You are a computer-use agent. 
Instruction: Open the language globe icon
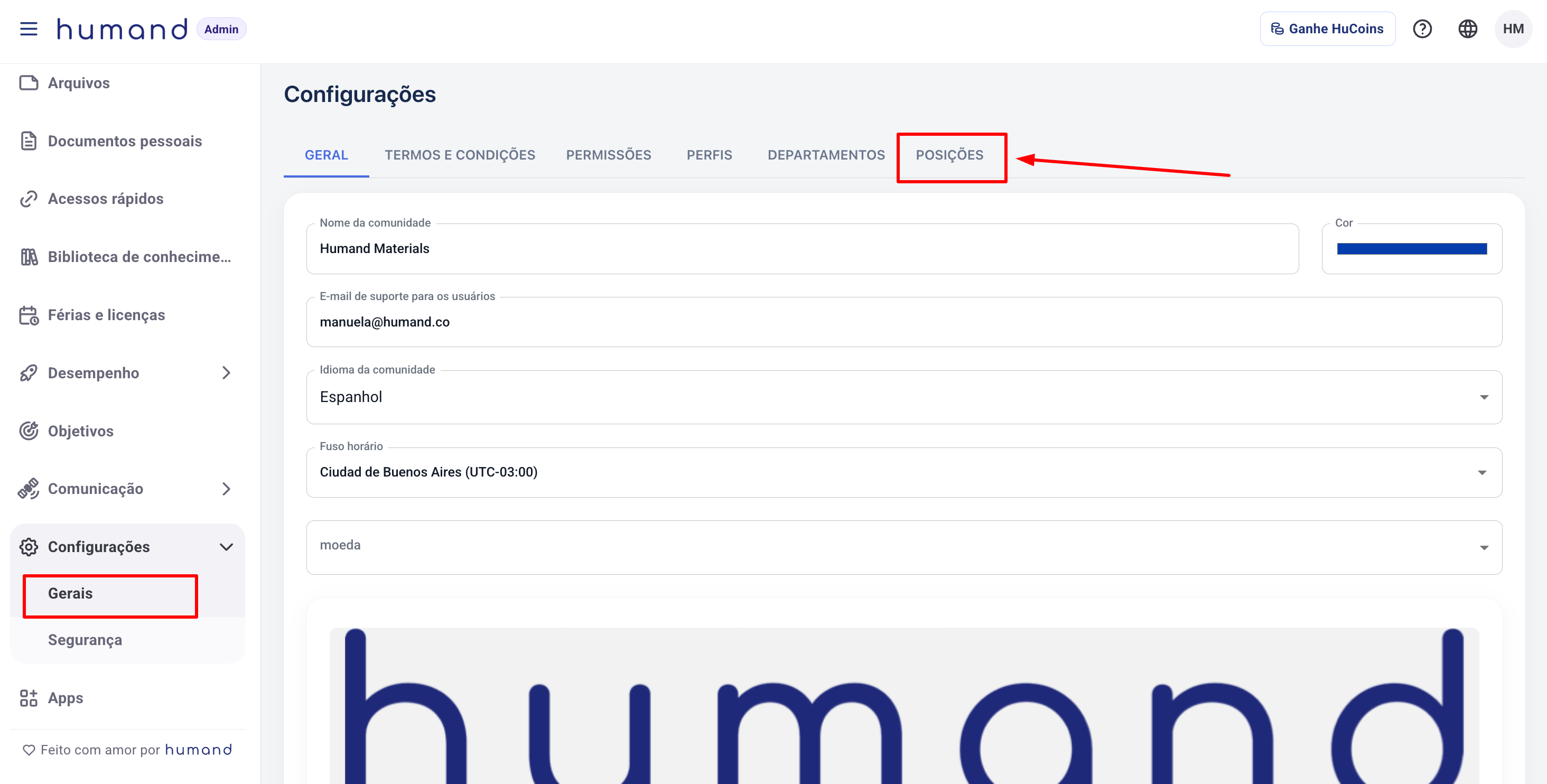point(1467,29)
